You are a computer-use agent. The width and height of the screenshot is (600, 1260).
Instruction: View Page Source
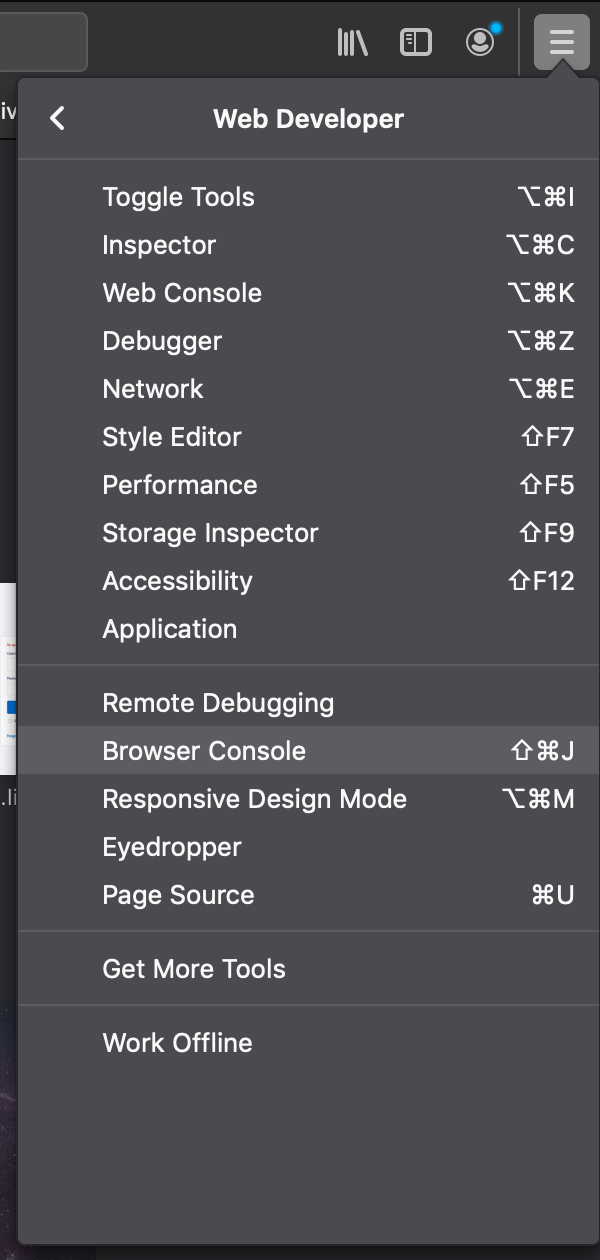[x=308, y=895]
